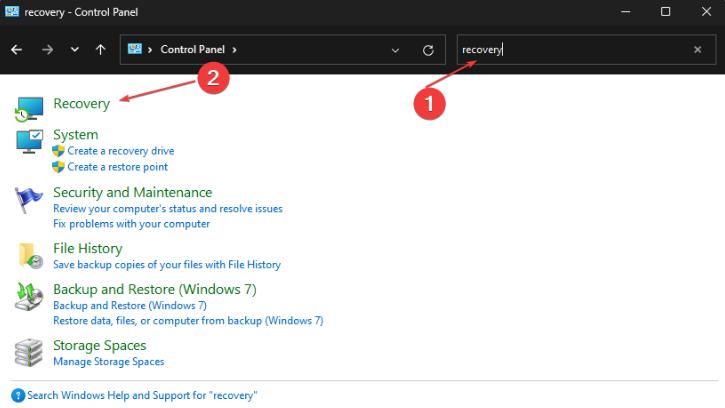Open Review your computer's status and resolve issues
This screenshot has width=725, height=408.
click(x=167, y=209)
